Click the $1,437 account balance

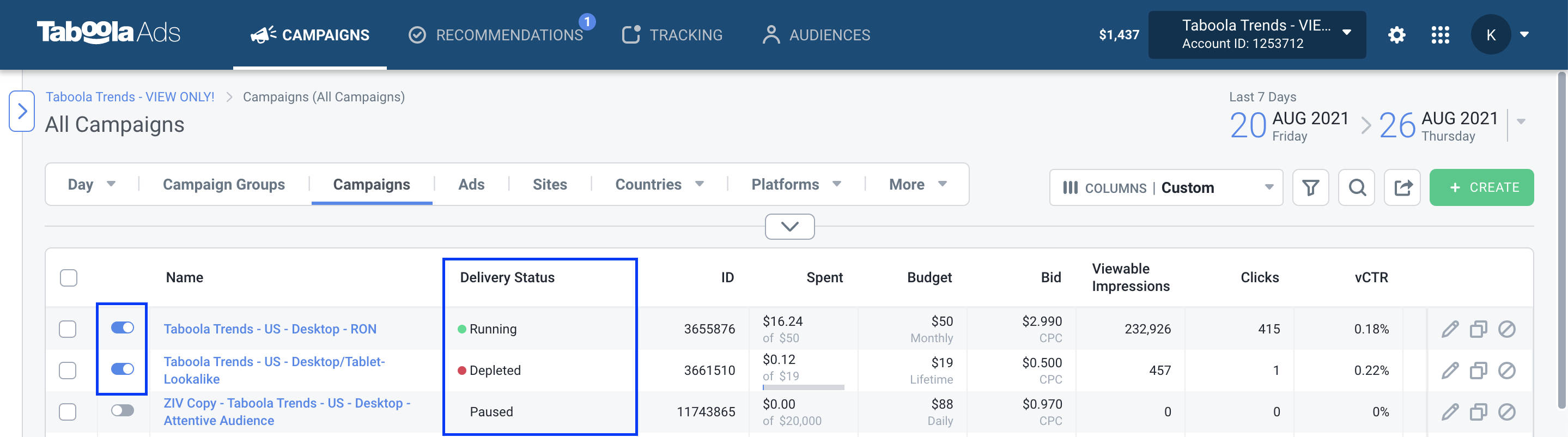tap(1119, 35)
